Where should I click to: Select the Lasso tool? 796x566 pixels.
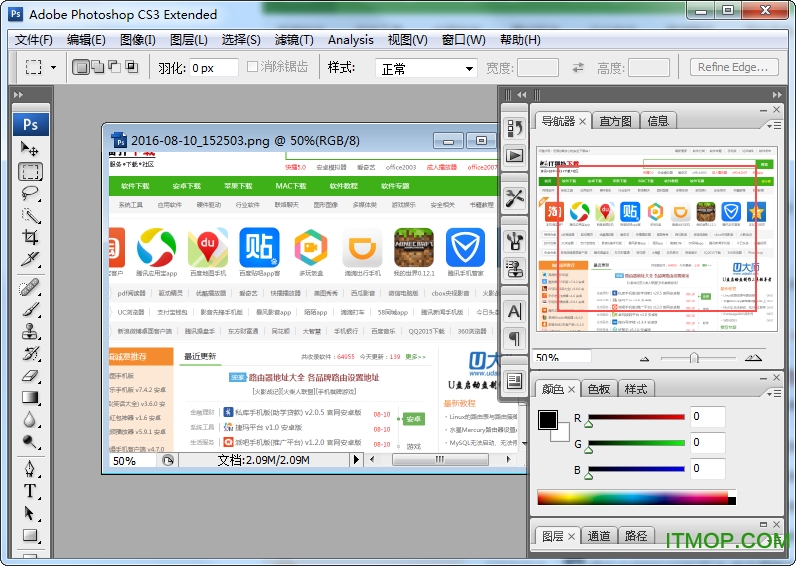coord(30,193)
